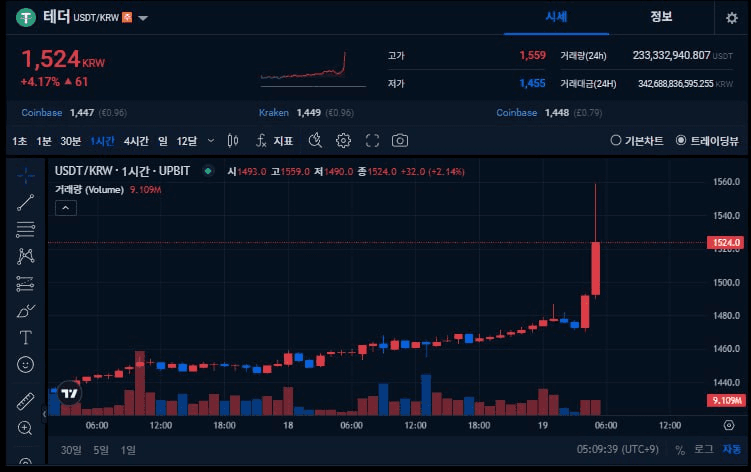Open the emoji icons tool
The height and width of the screenshot is (472, 751).
coord(25,365)
